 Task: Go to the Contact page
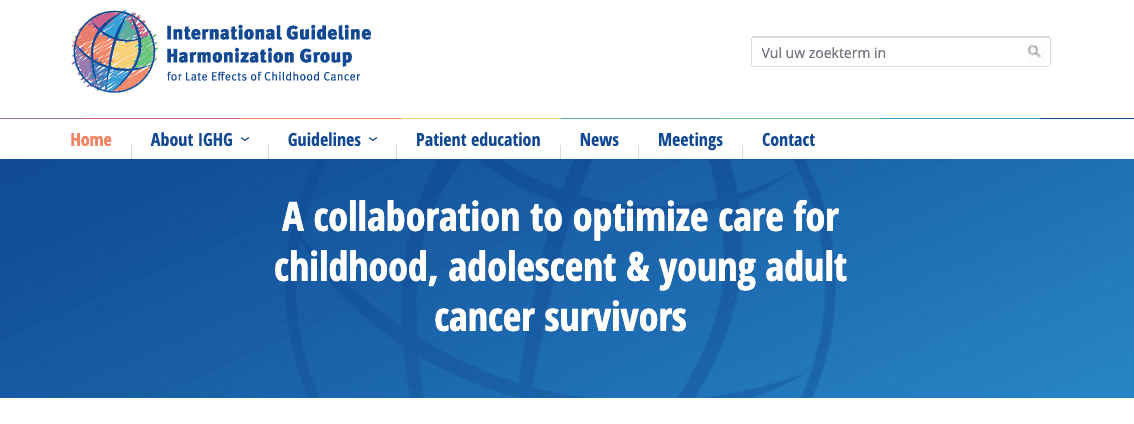pyautogui.click(x=788, y=140)
